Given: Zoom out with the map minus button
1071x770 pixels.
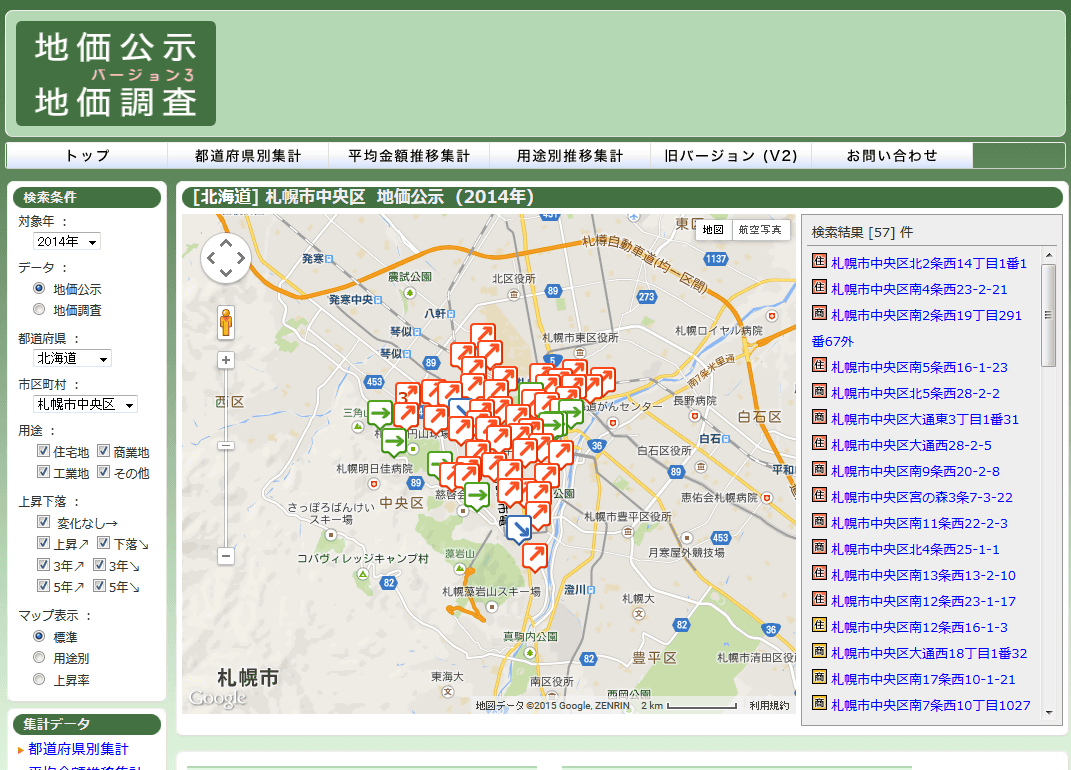Looking at the screenshot, I should pos(226,556).
